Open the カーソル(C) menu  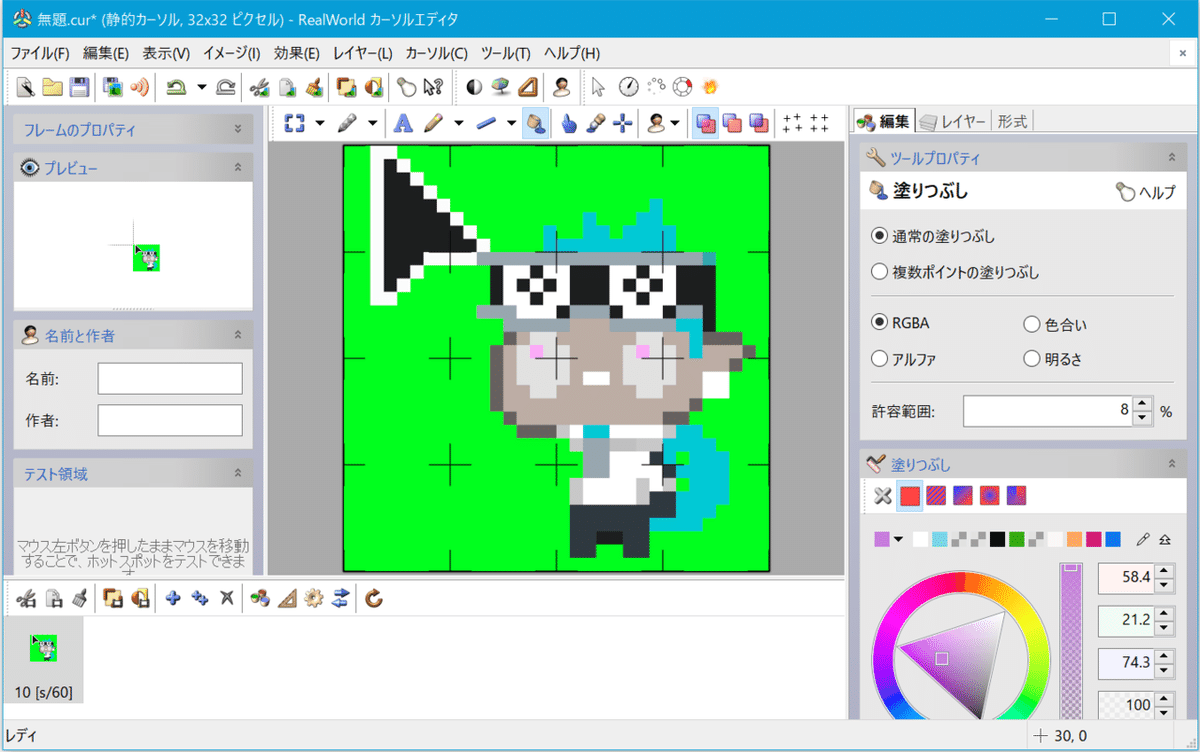[x=436, y=53]
